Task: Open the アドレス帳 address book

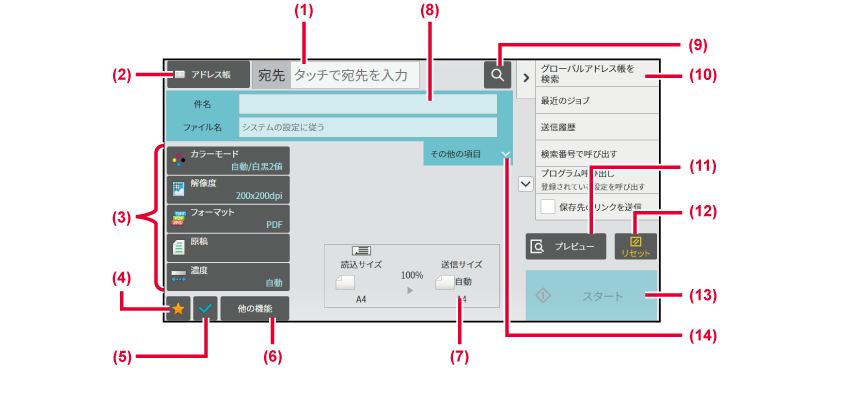Action: 208,75
